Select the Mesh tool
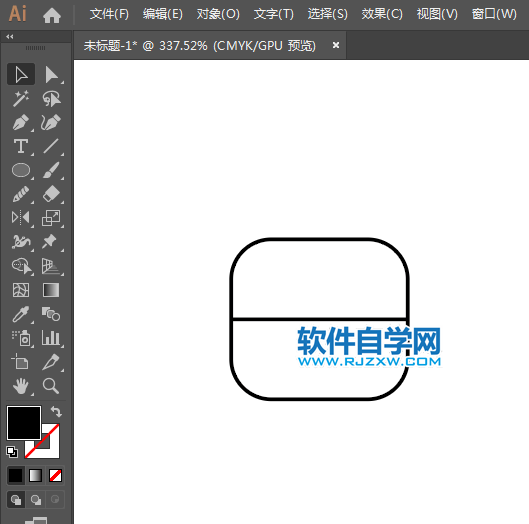Viewport: 529px width, 524px height. pos(21,290)
